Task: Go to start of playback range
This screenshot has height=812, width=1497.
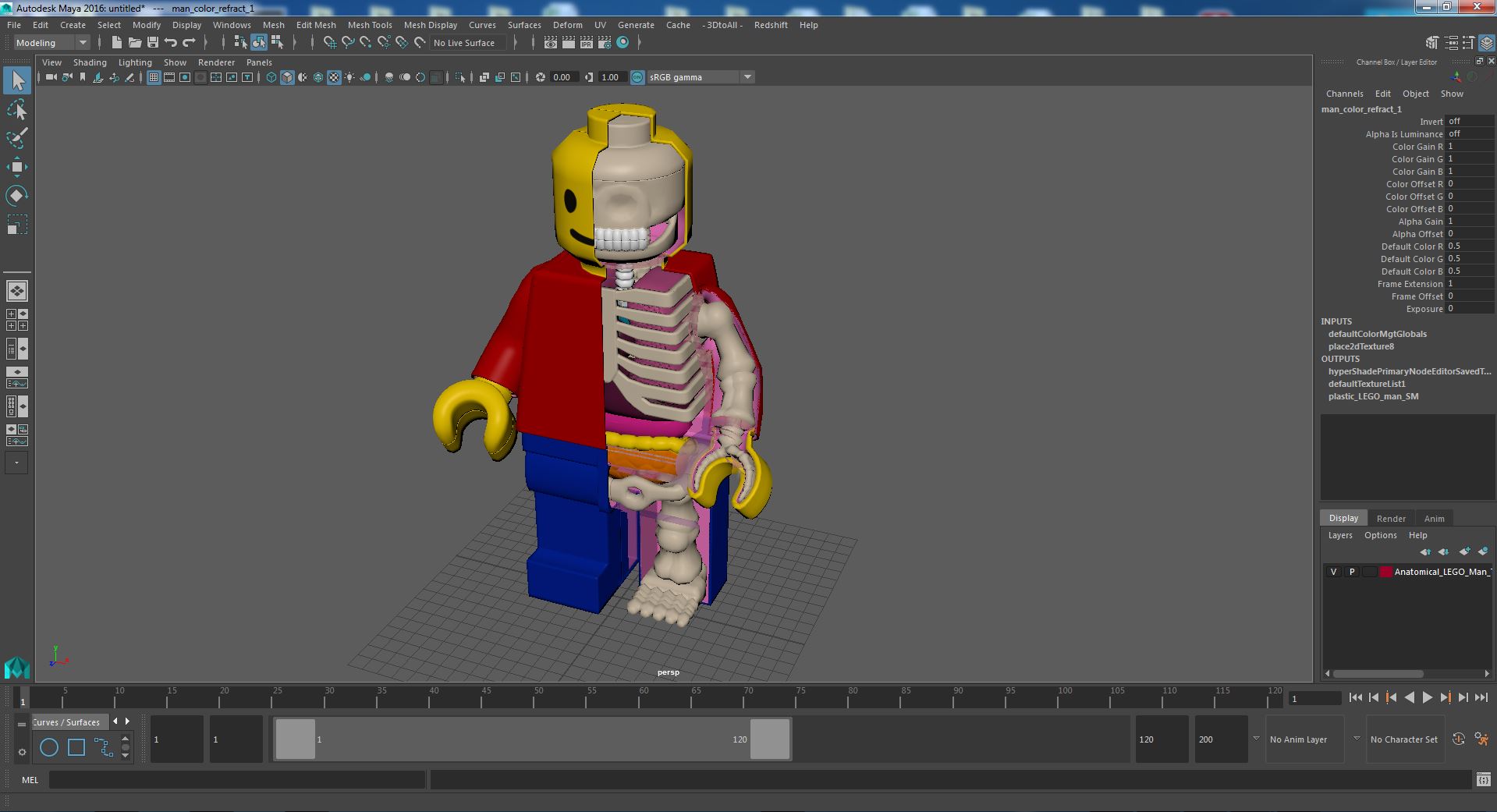Action: coord(1355,698)
